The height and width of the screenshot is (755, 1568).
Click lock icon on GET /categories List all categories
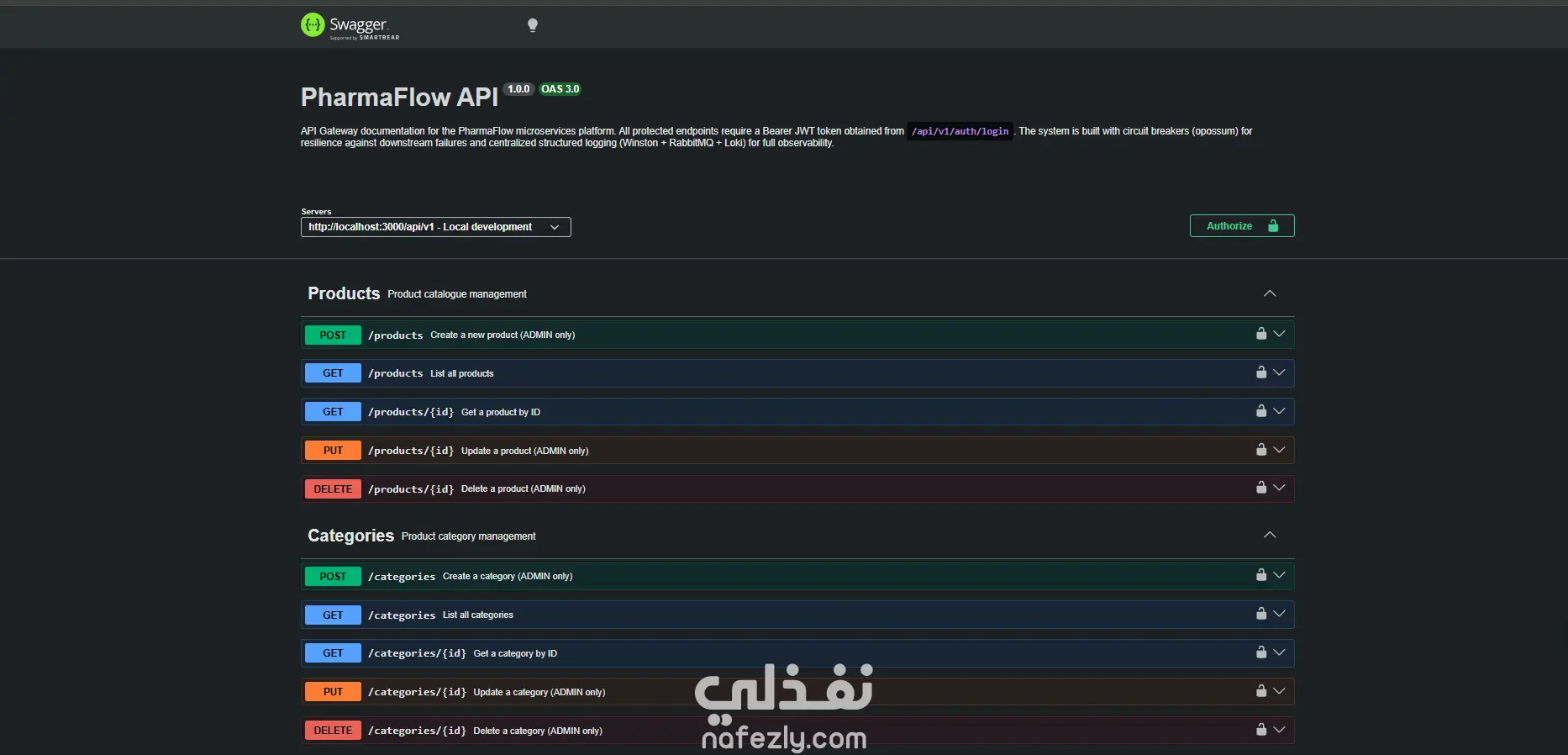pos(1261,614)
